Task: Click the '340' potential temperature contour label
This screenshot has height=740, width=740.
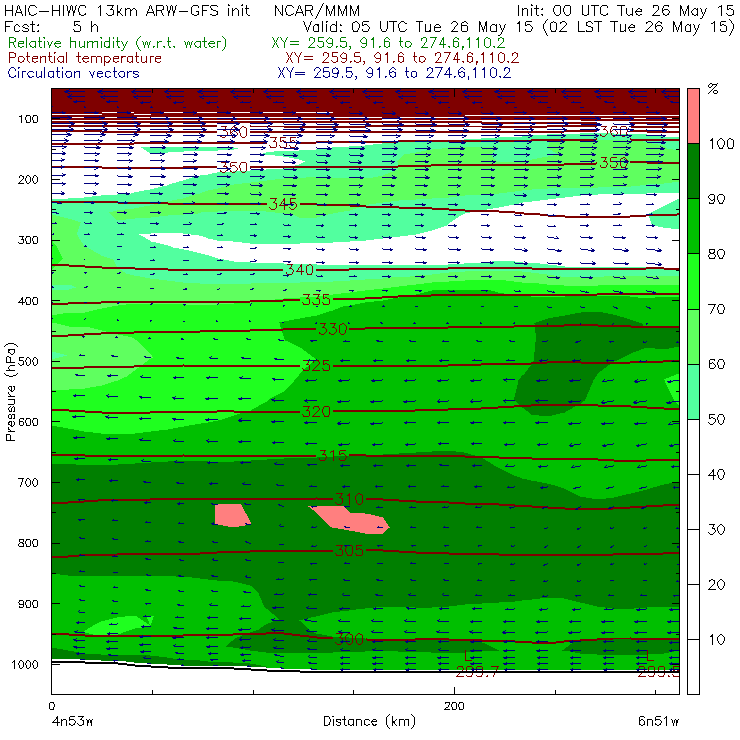Action: [300, 269]
